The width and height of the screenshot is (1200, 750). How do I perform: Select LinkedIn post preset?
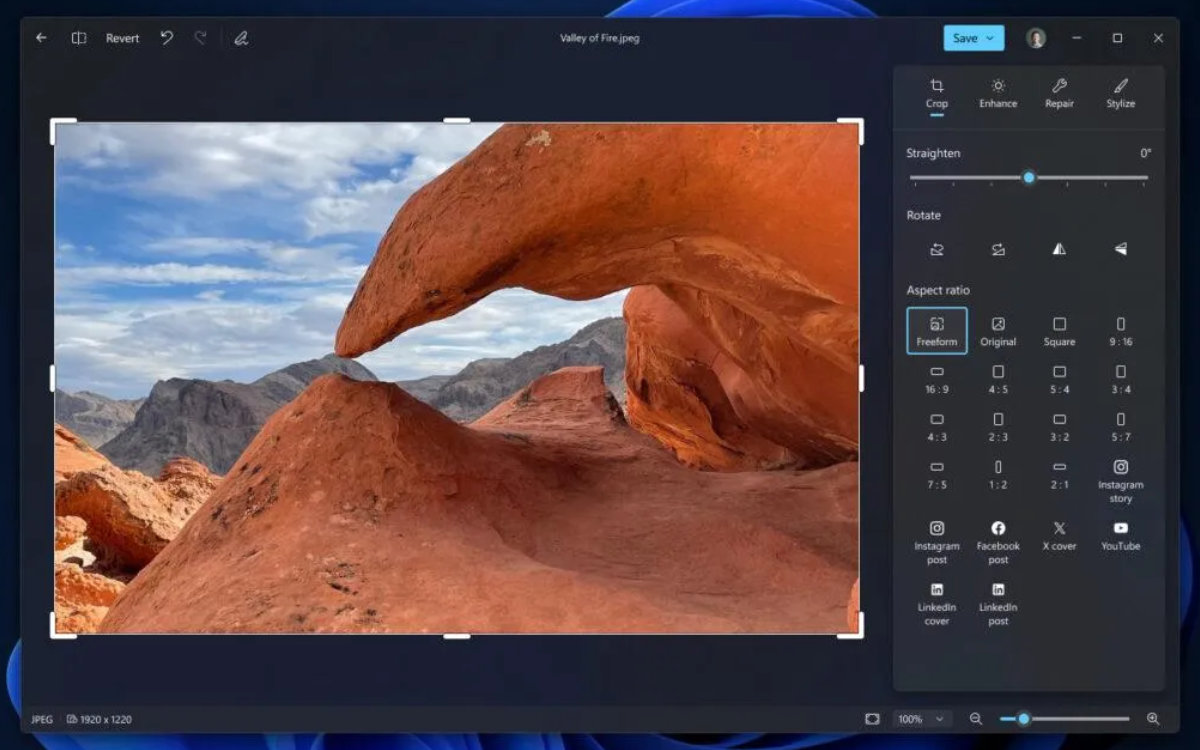pyautogui.click(x=998, y=603)
